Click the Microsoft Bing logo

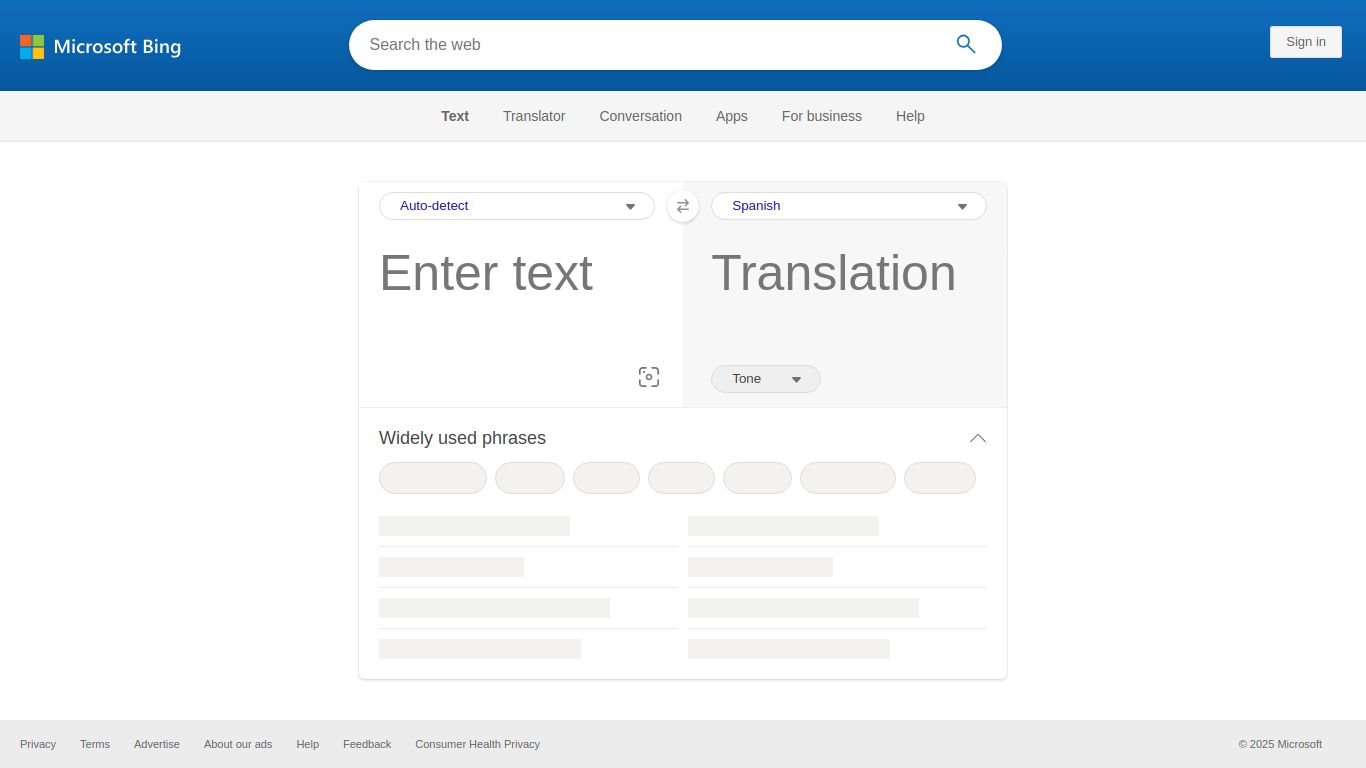[x=100, y=46]
